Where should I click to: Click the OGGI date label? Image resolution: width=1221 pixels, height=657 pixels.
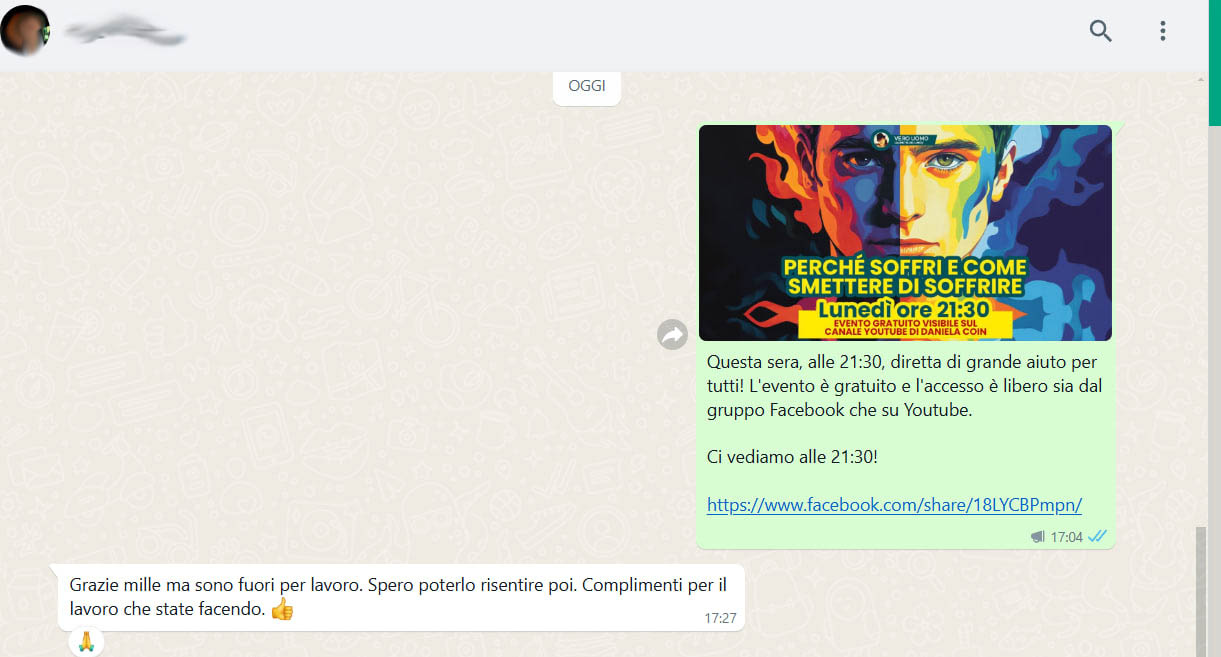[587, 86]
